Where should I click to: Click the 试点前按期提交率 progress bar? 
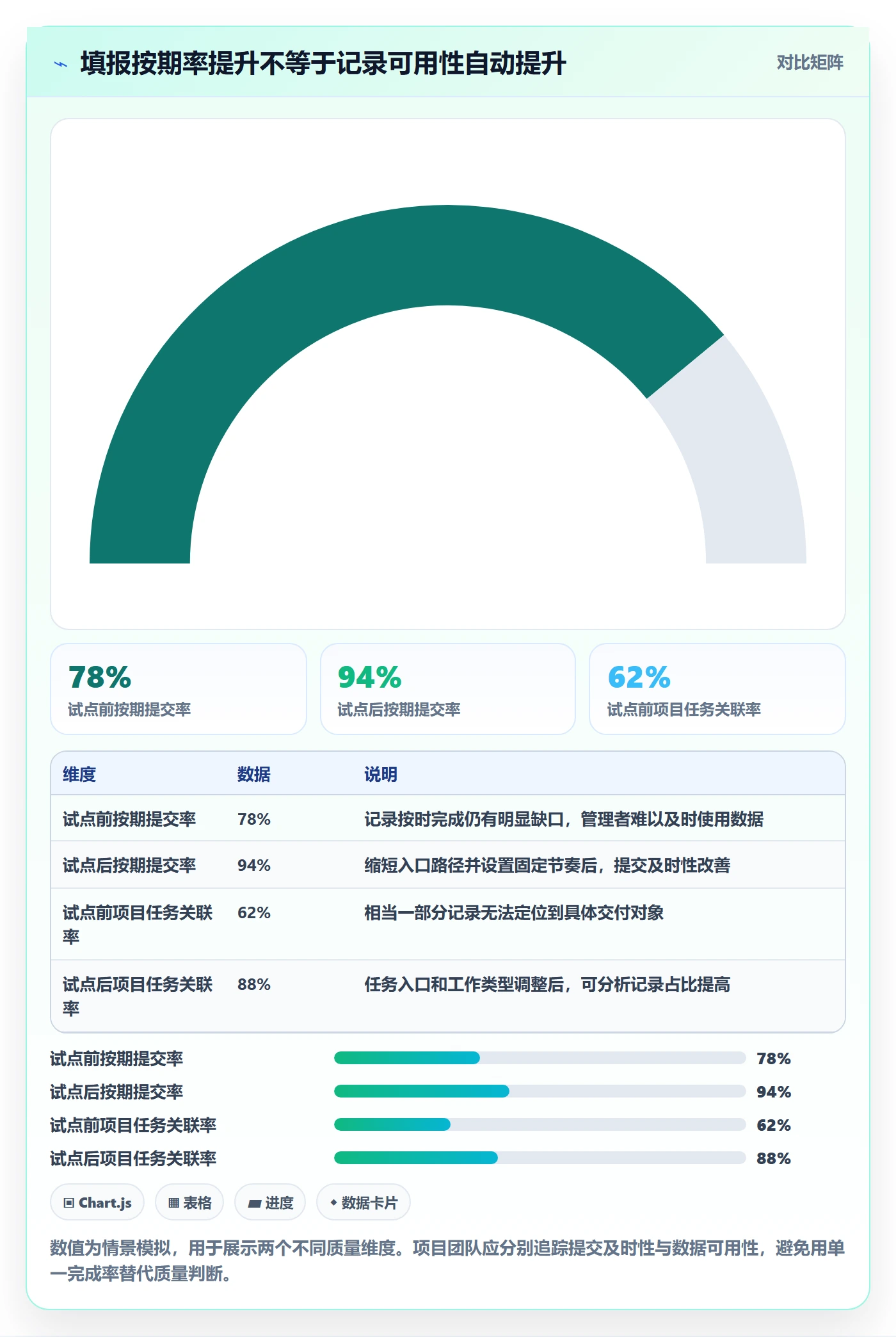pyautogui.click(x=540, y=1058)
